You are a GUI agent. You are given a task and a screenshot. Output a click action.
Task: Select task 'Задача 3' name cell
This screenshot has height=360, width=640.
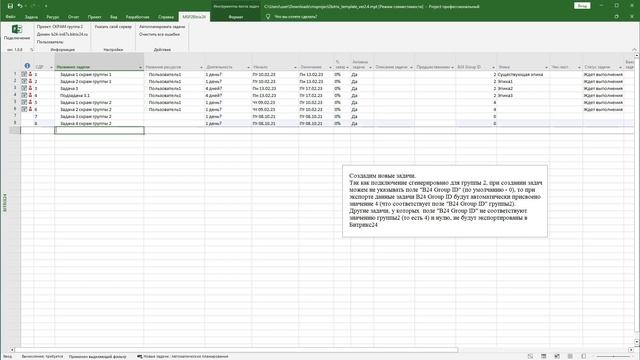point(99,88)
